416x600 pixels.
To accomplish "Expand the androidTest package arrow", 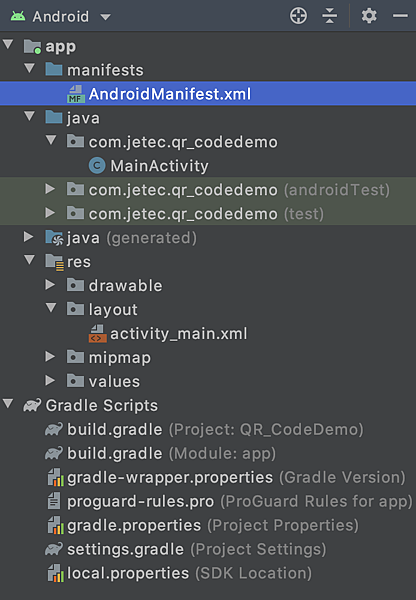I will click(50, 188).
